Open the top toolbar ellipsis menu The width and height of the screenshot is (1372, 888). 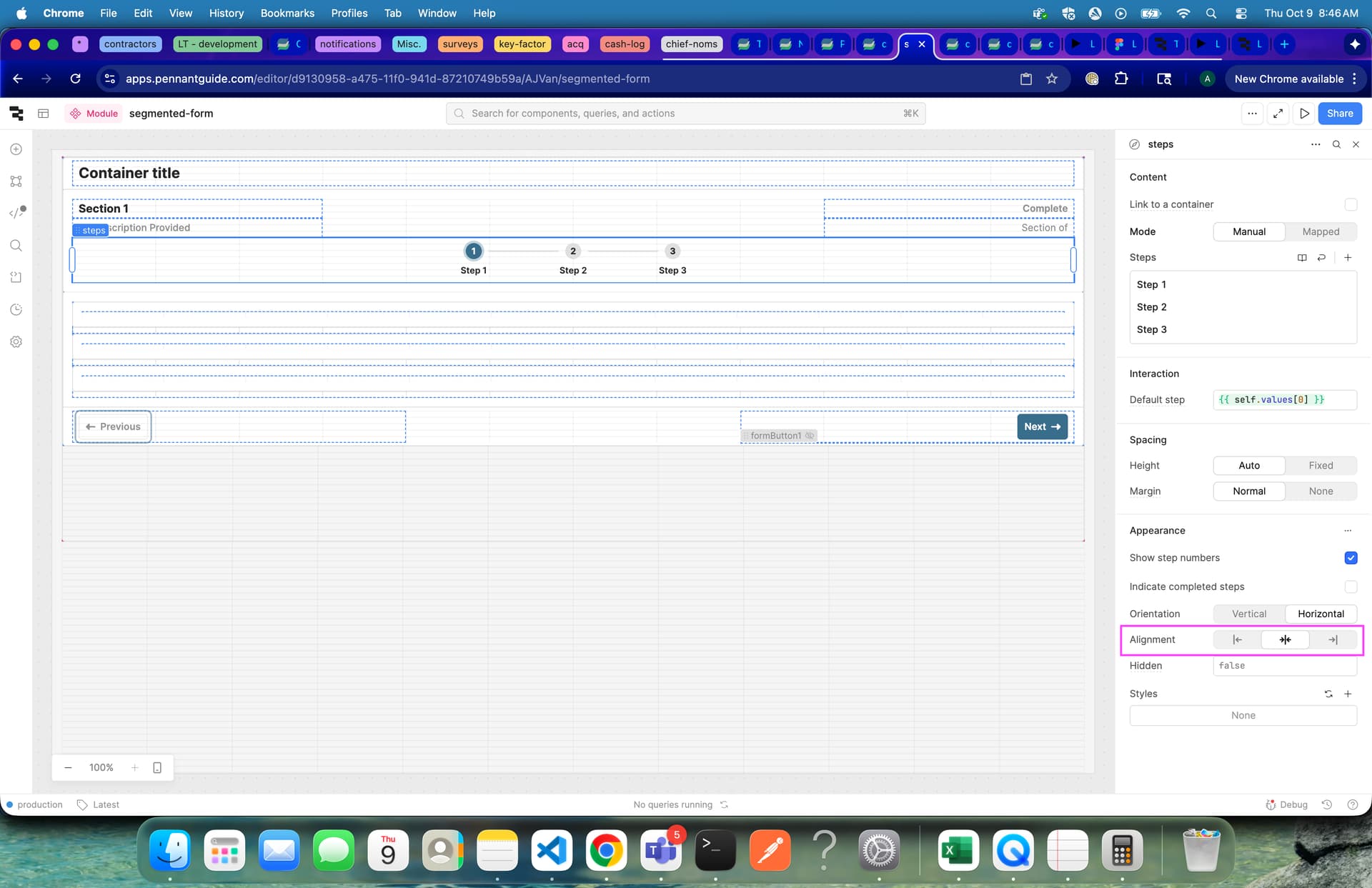1252,114
